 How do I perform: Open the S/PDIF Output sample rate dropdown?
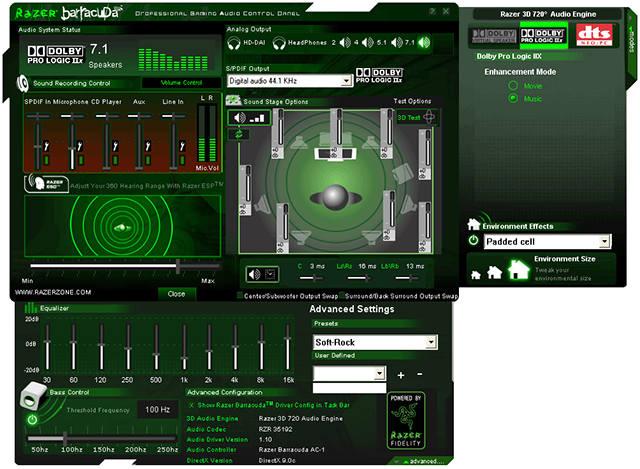click(x=346, y=81)
